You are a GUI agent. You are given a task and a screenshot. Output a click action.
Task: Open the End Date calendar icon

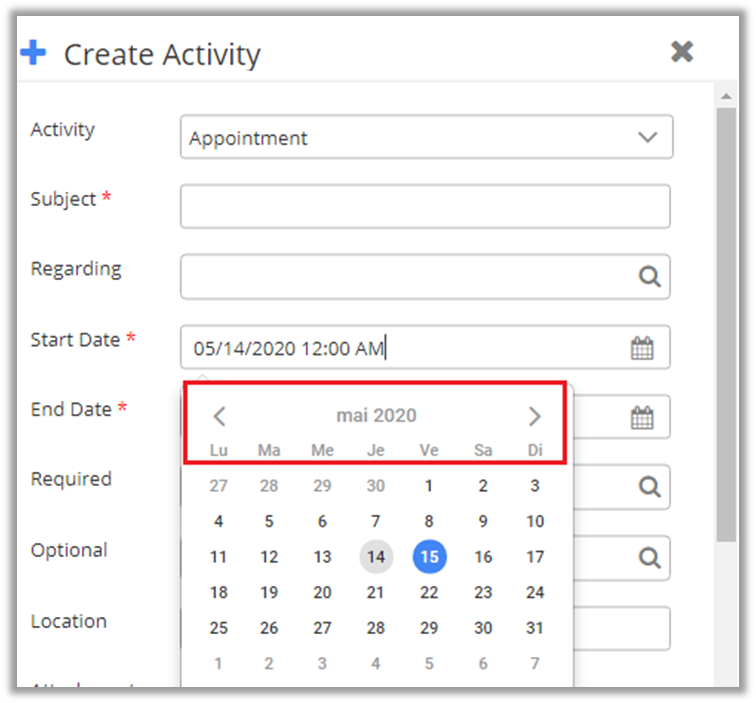coord(642,418)
